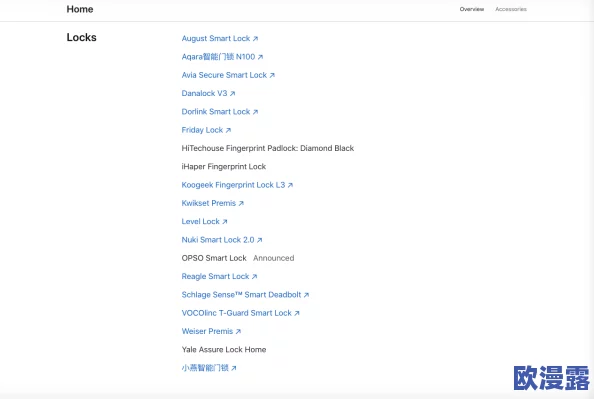Open the Reagle Smart Lock link
Screen dimensions: 594x399
pos(219,276)
